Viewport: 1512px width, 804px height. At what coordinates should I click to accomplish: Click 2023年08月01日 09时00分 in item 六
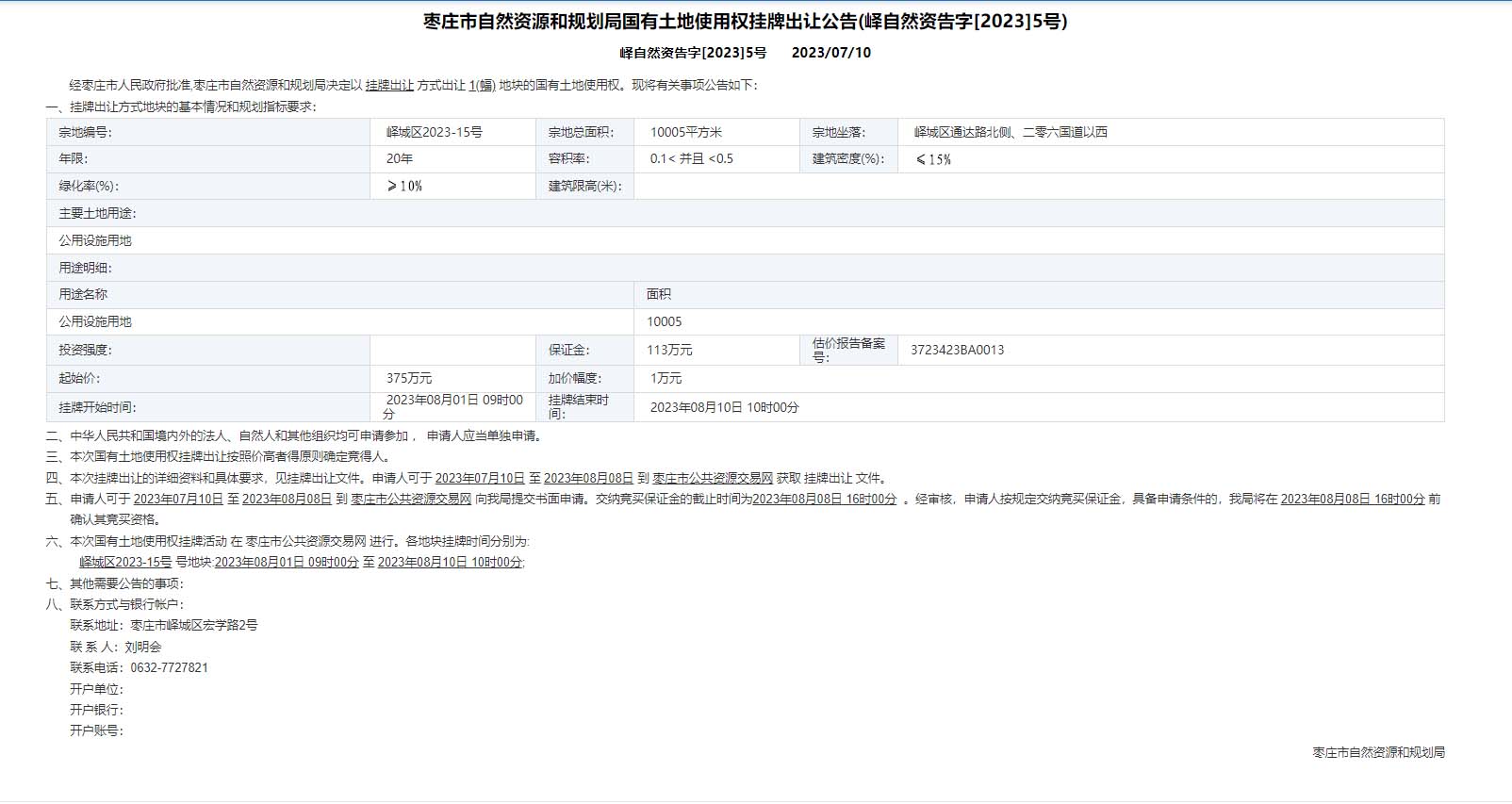[x=287, y=562]
